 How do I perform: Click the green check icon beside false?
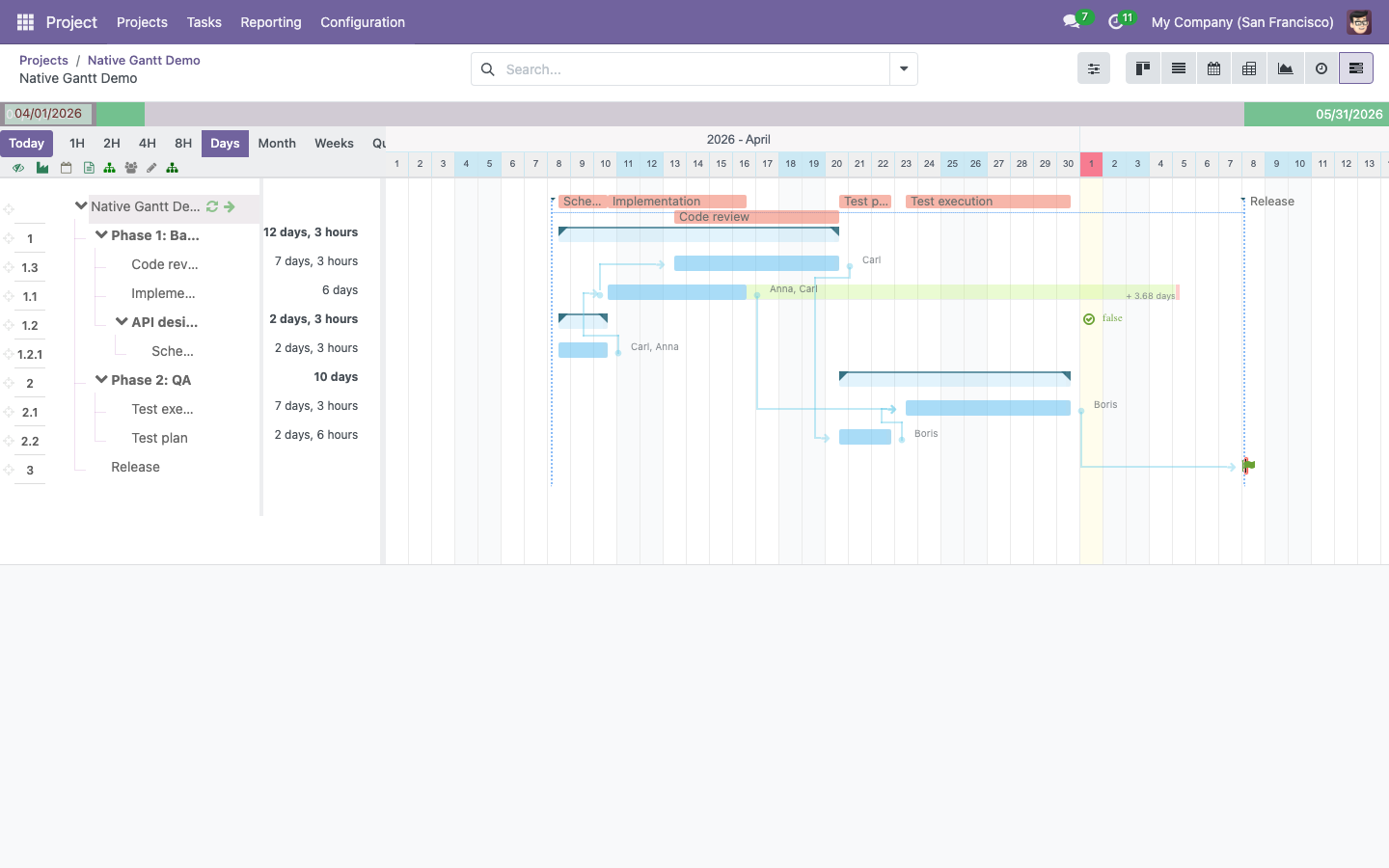tap(1089, 319)
